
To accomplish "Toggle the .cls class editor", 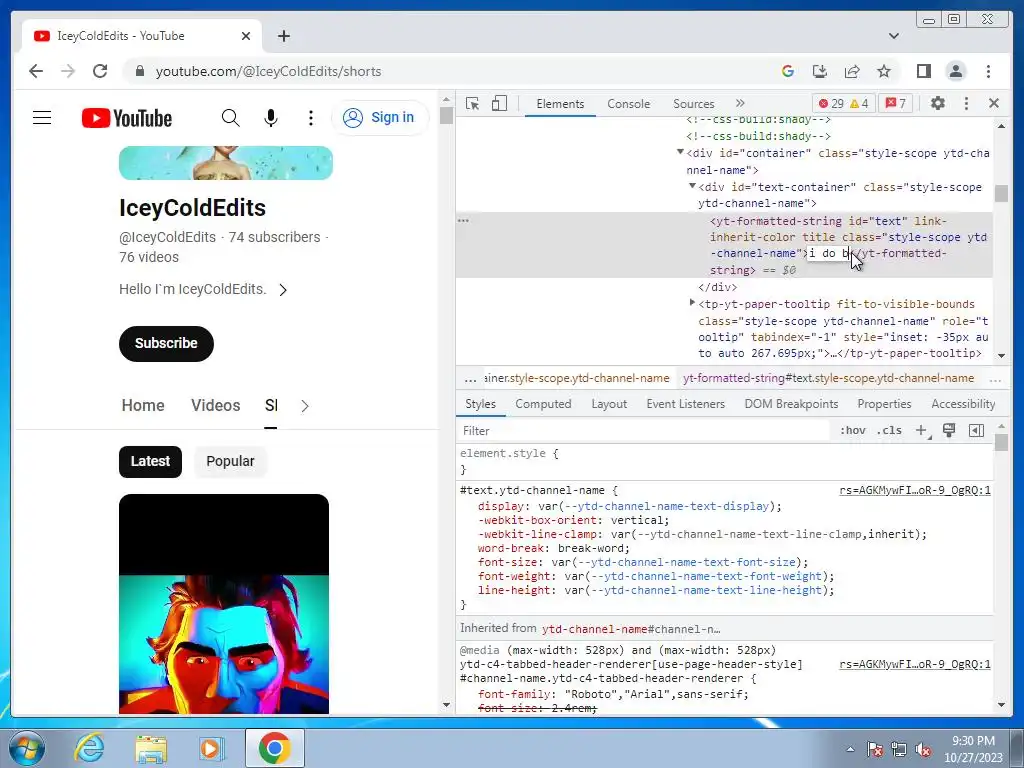I will point(890,430).
